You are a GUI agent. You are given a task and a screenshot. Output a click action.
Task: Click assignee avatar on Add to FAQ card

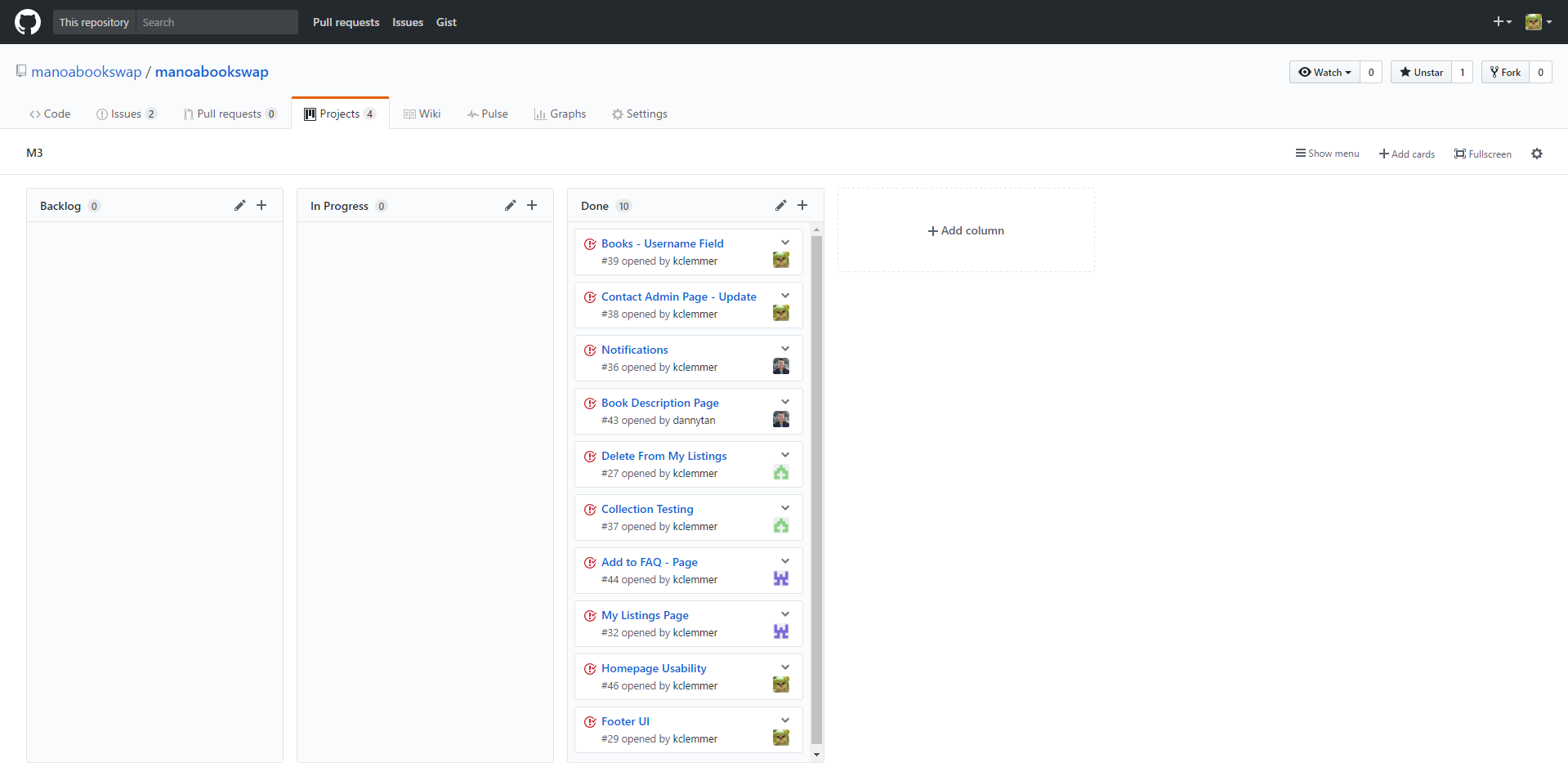tap(781, 578)
